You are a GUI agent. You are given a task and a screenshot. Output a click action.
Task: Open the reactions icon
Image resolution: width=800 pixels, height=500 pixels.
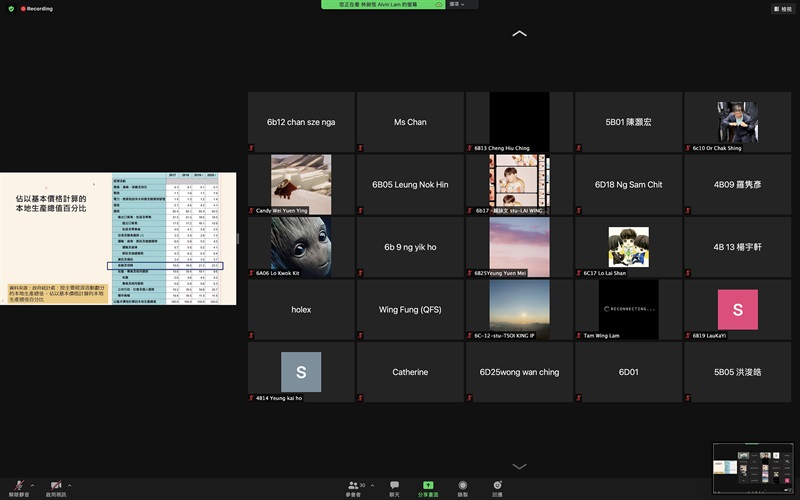[x=497, y=486]
